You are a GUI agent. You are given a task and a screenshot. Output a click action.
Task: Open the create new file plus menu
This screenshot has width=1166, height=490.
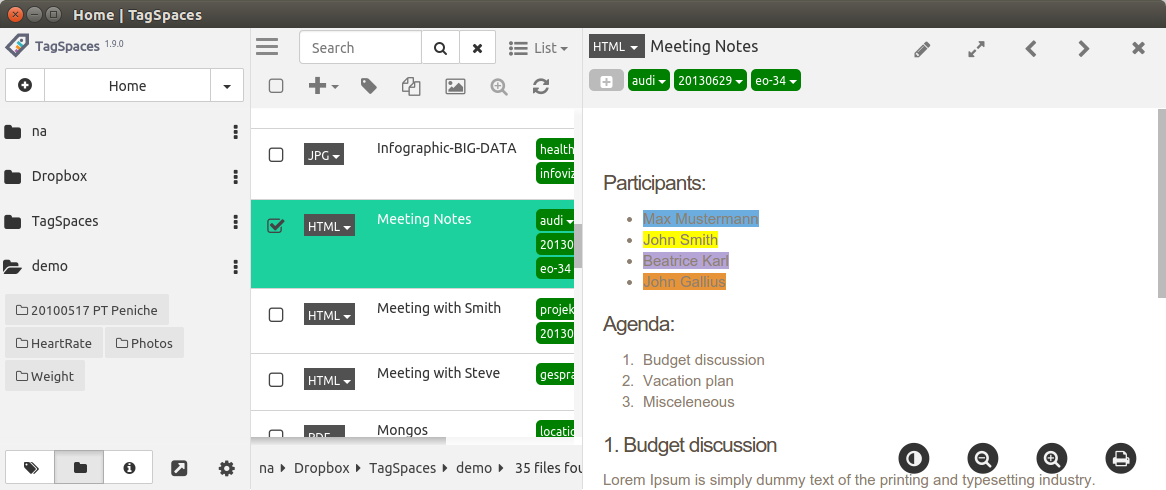pos(323,86)
